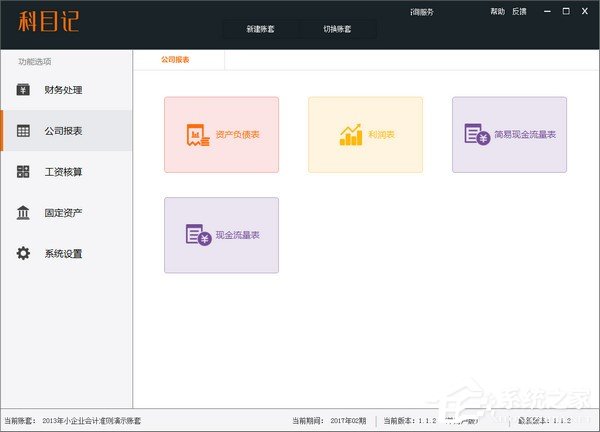Open the 资产负债表 card
600x432 pixels.
(222, 135)
